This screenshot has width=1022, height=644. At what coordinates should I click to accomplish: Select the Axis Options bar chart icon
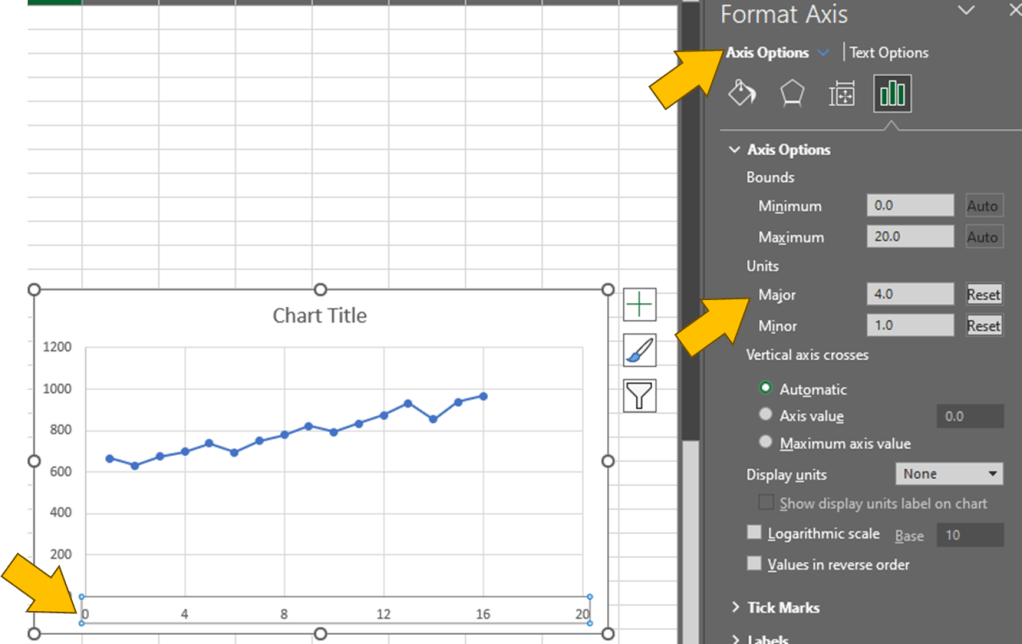pyautogui.click(x=892, y=94)
